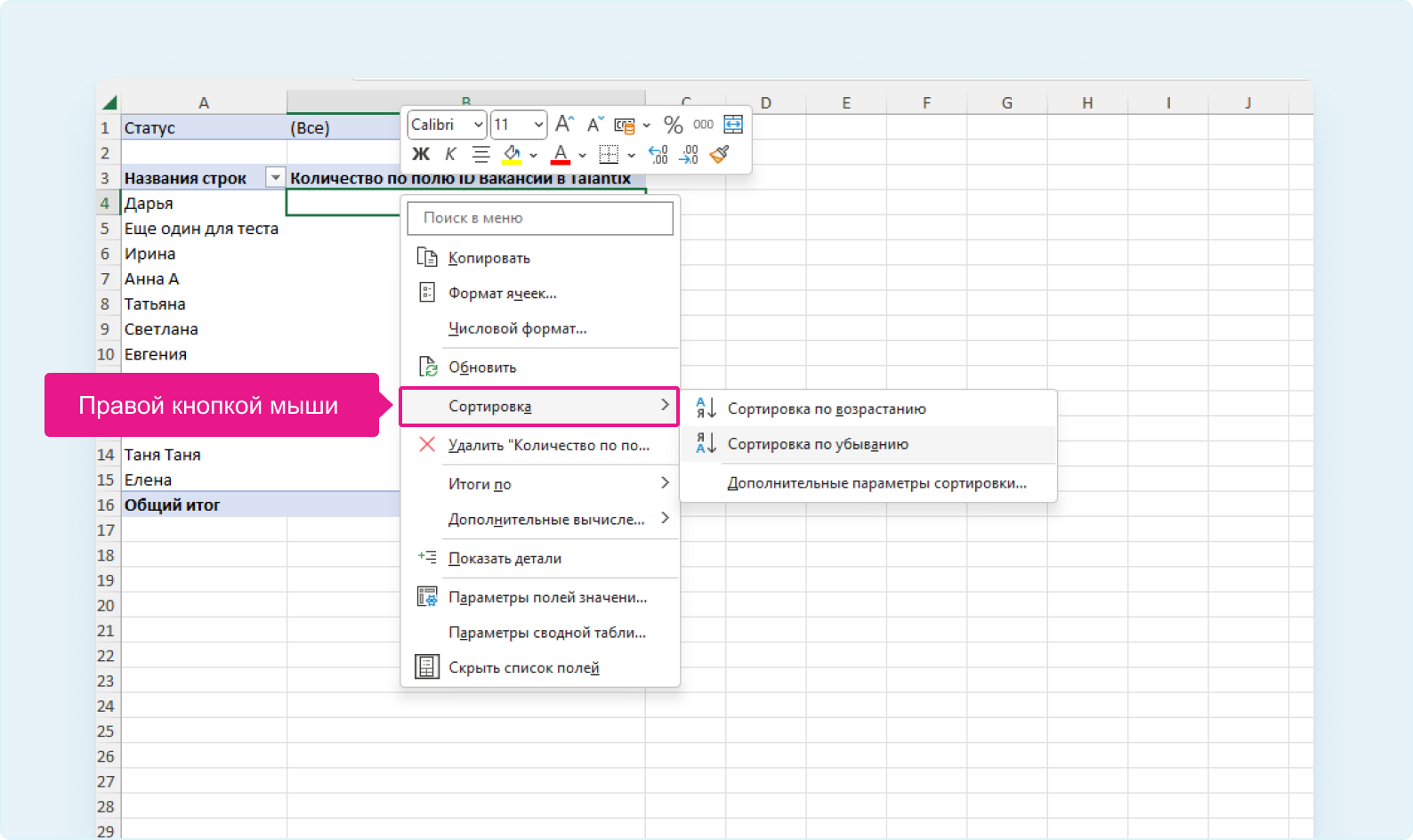1413x840 pixels.
Task: Click the merge and center icon
Action: pos(733,125)
